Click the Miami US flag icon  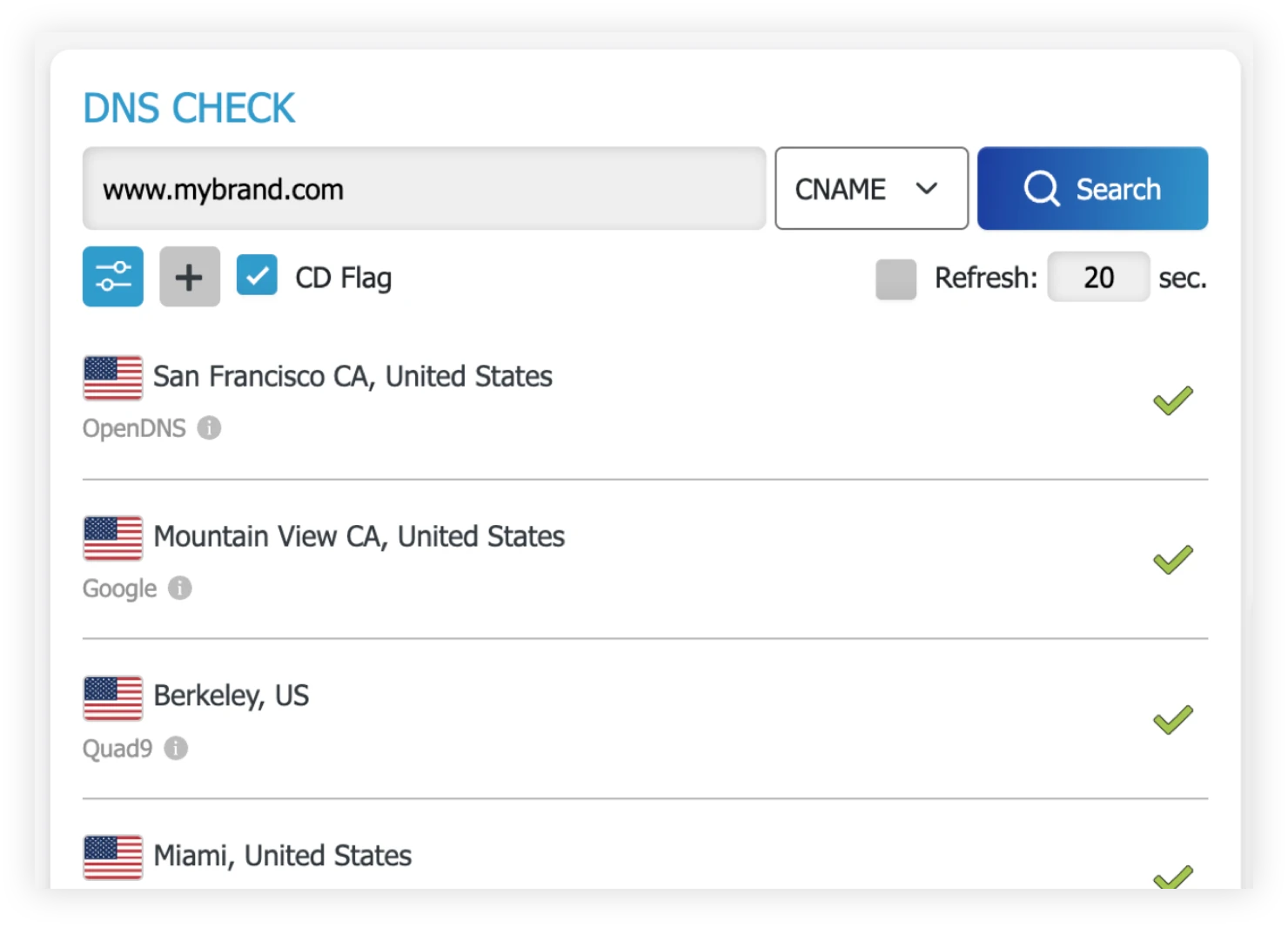pos(113,857)
